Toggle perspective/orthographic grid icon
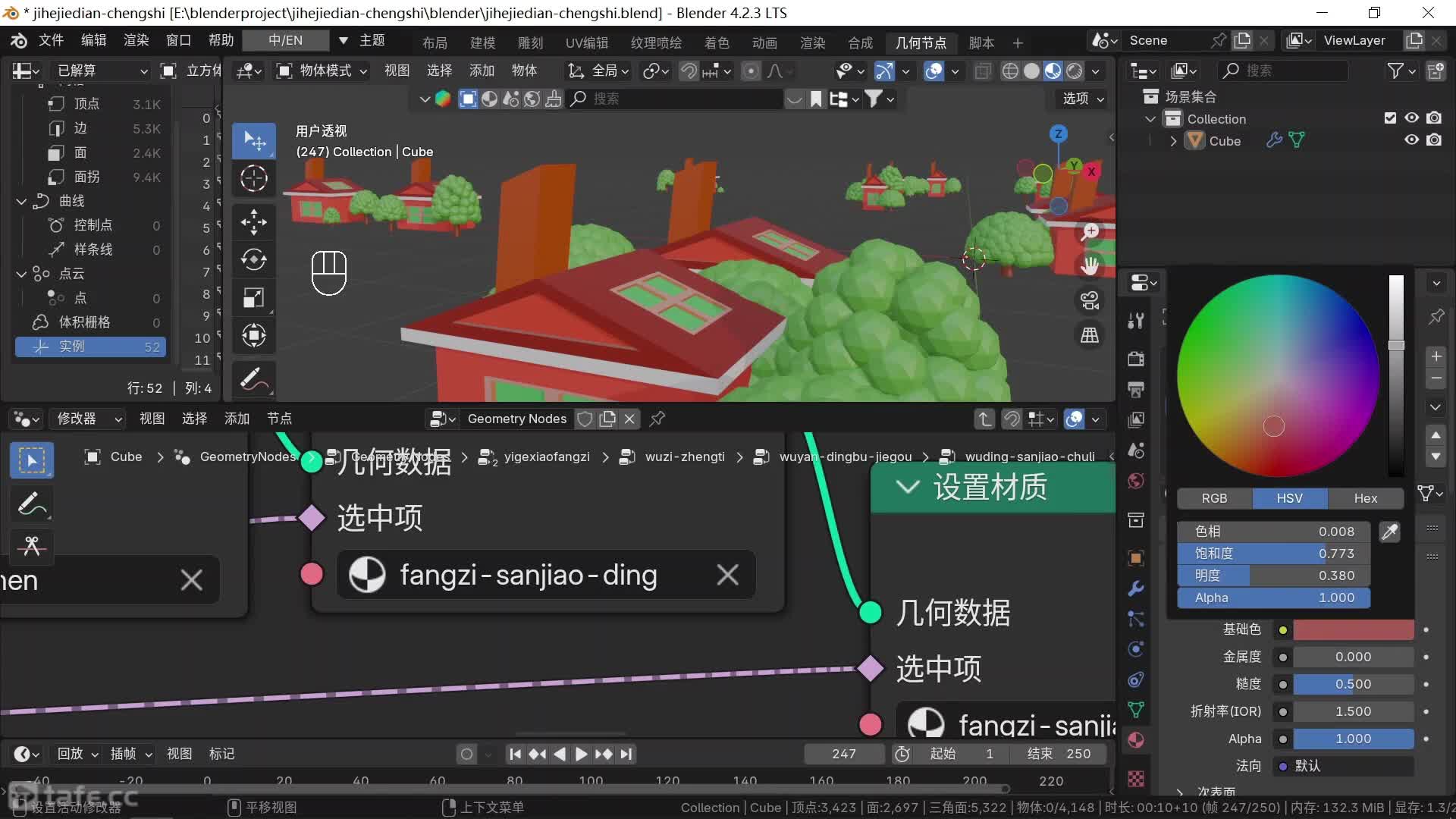The width and height of the screenshot is (1456, 819). [x=1090, y=335]
